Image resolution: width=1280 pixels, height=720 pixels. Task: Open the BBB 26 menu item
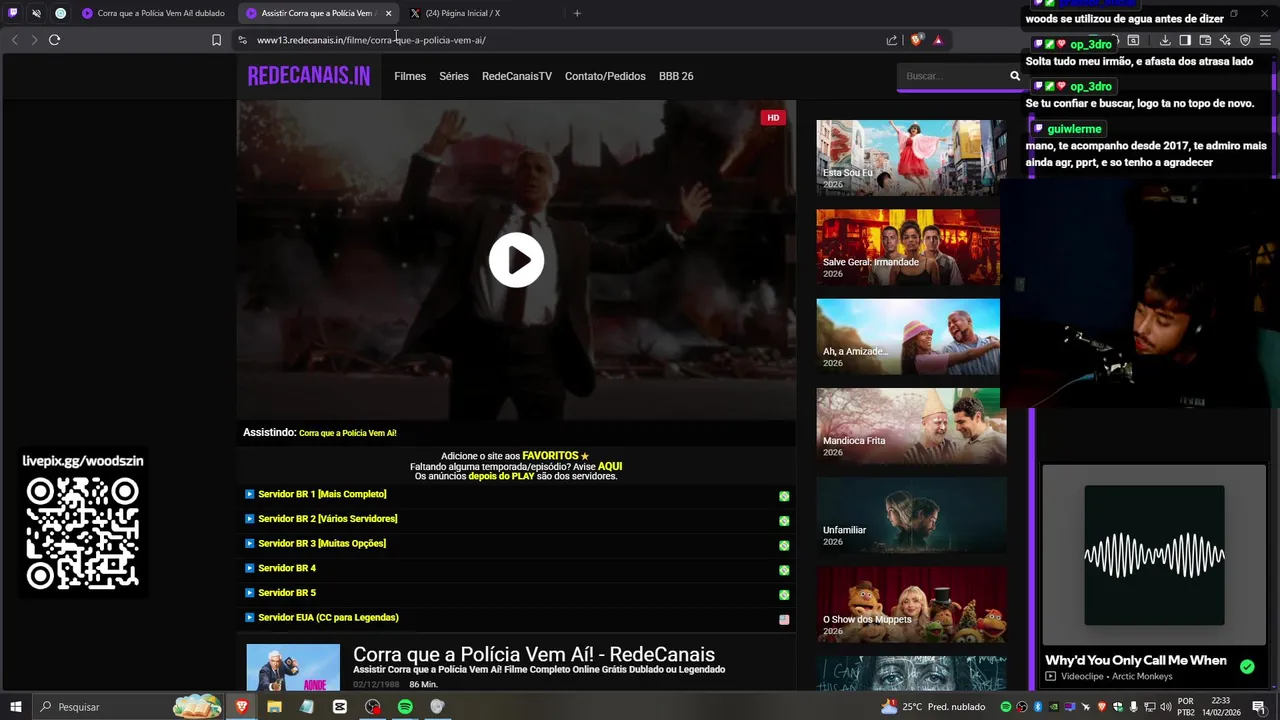click(676, 76)
